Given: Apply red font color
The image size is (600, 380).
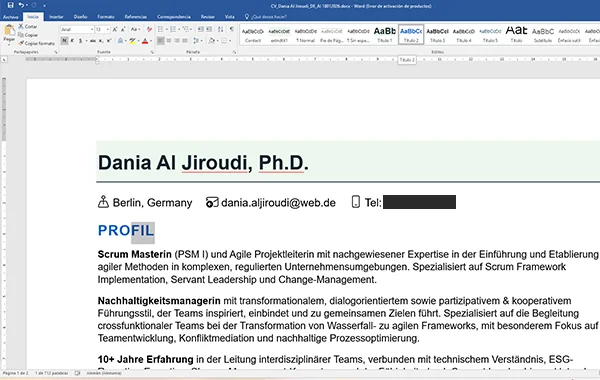Looking at the screenshot, I should click(145, 41).
